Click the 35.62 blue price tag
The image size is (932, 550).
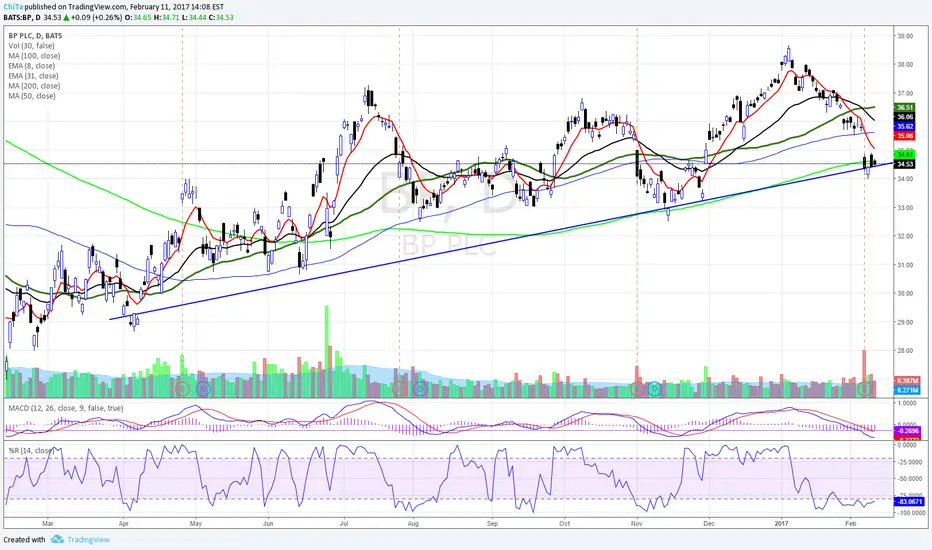[905, 127]
